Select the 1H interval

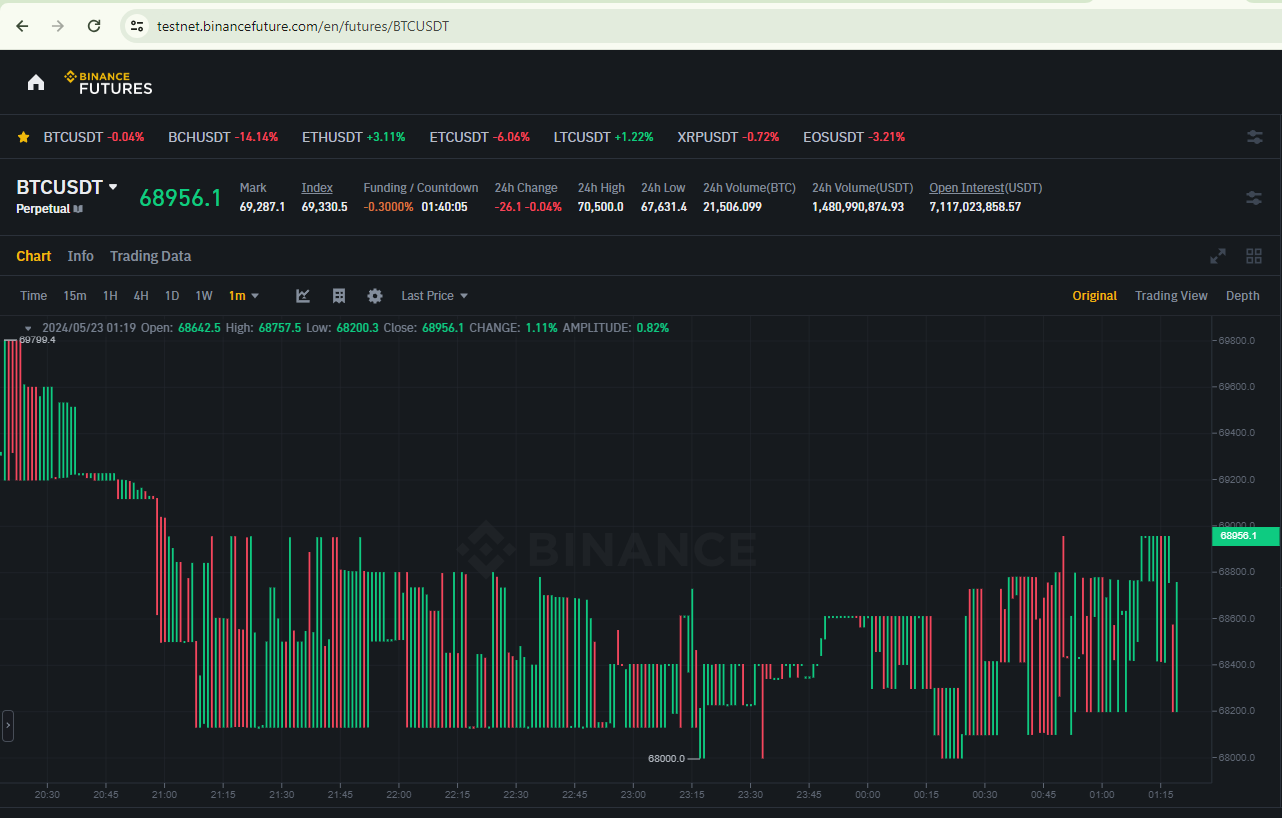[x=110, y=296]
